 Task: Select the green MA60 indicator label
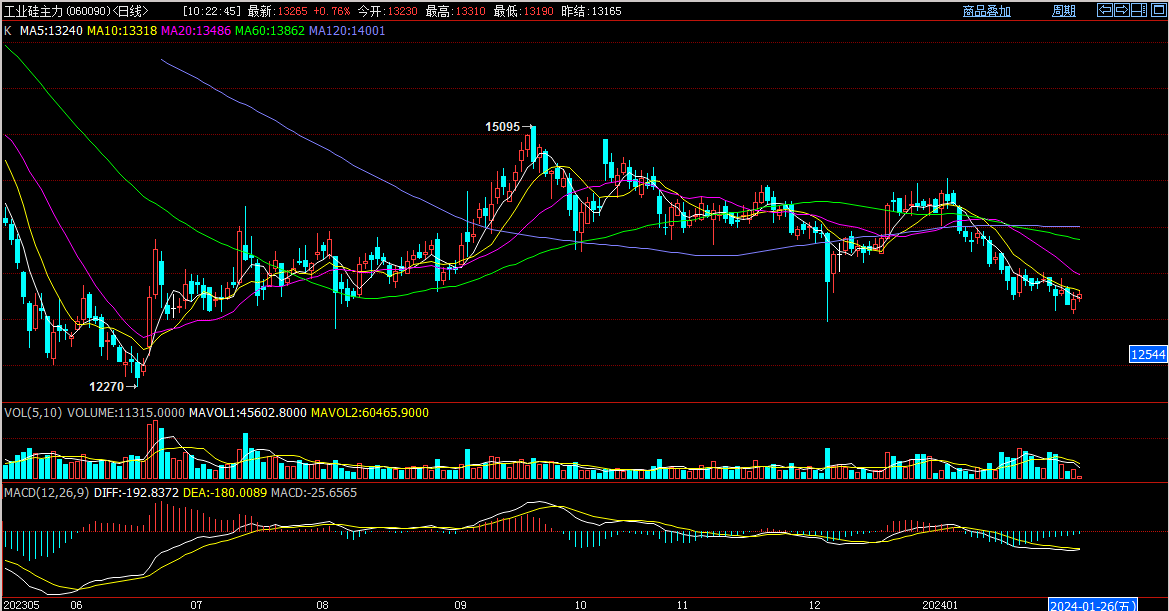pyautogui.click(x=269, y=31)
